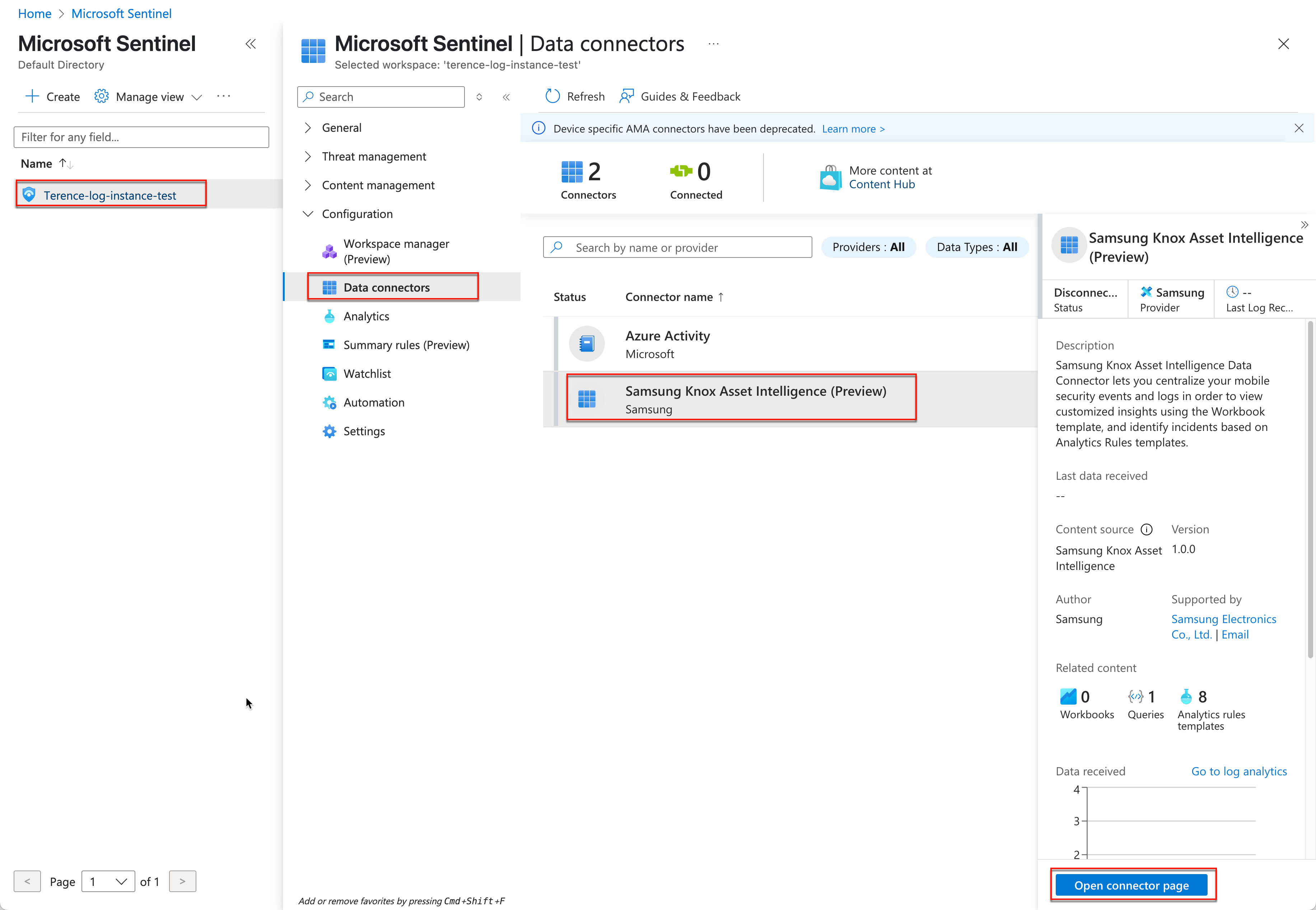The height and width of the screenshot is (910, 1316).
Task: Open Analytics in Configuration menu
Action: point(366,316)
